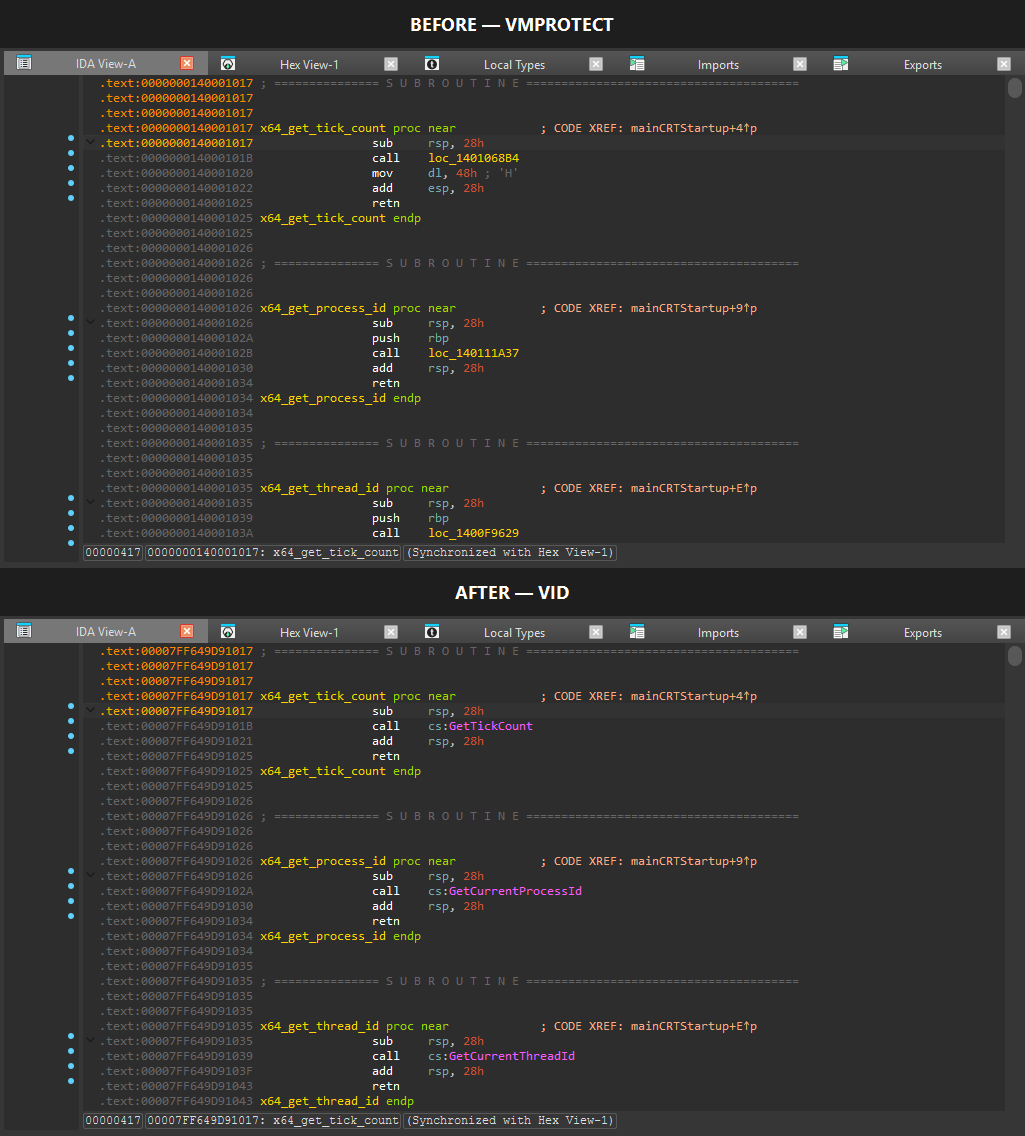The height and width of the screenshot is (1136, 1025).
Task: Toggle breakpoint dot at push rbp in x64_get_process_id
Action: pos(71,333)
